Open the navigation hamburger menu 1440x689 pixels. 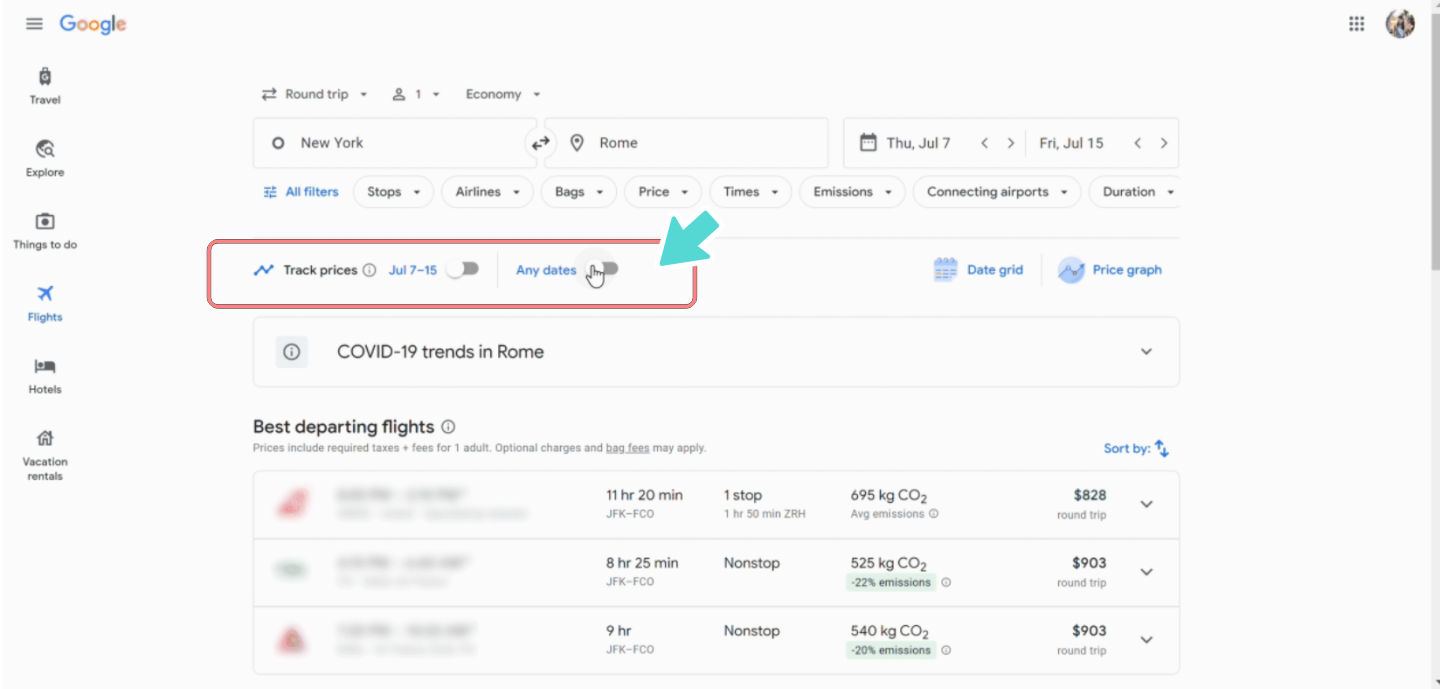[x=33, y=23]
